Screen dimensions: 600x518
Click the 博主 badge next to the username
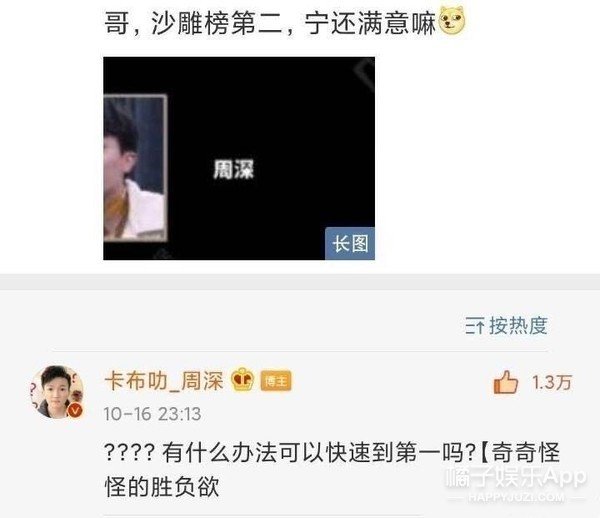(x=276, y=381)
